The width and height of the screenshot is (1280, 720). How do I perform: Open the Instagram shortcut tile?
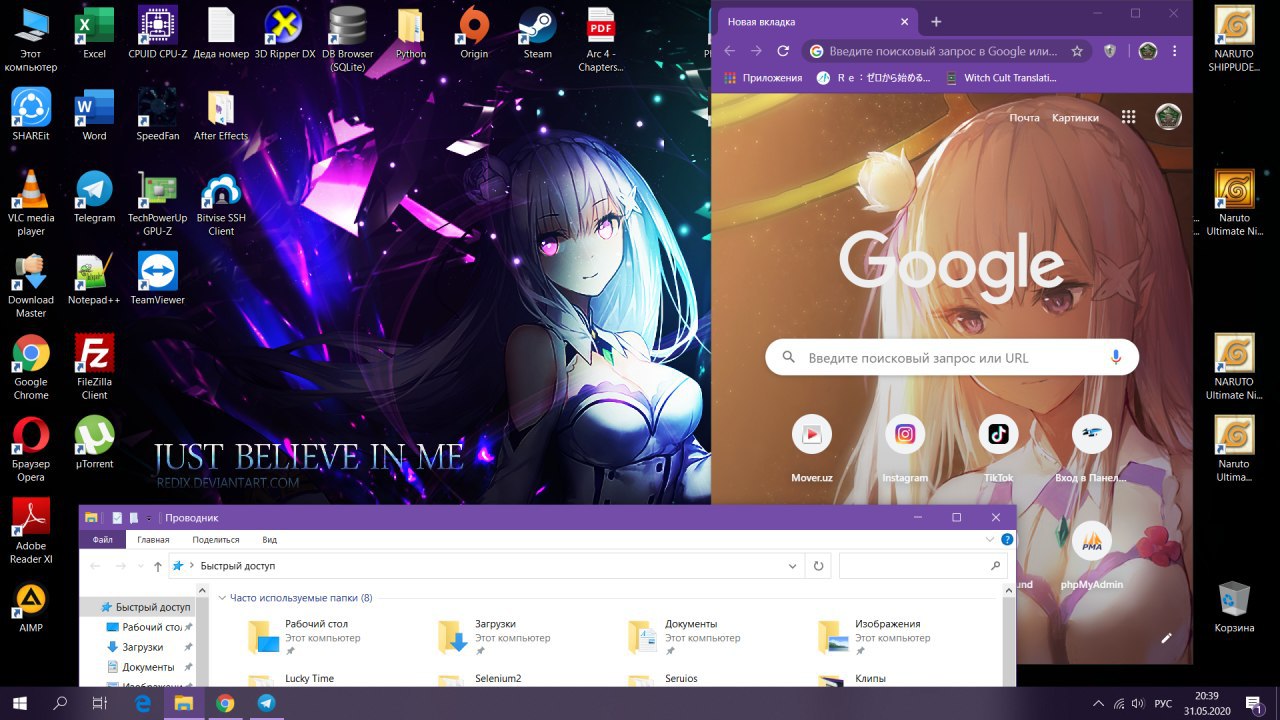click(905, 449)
